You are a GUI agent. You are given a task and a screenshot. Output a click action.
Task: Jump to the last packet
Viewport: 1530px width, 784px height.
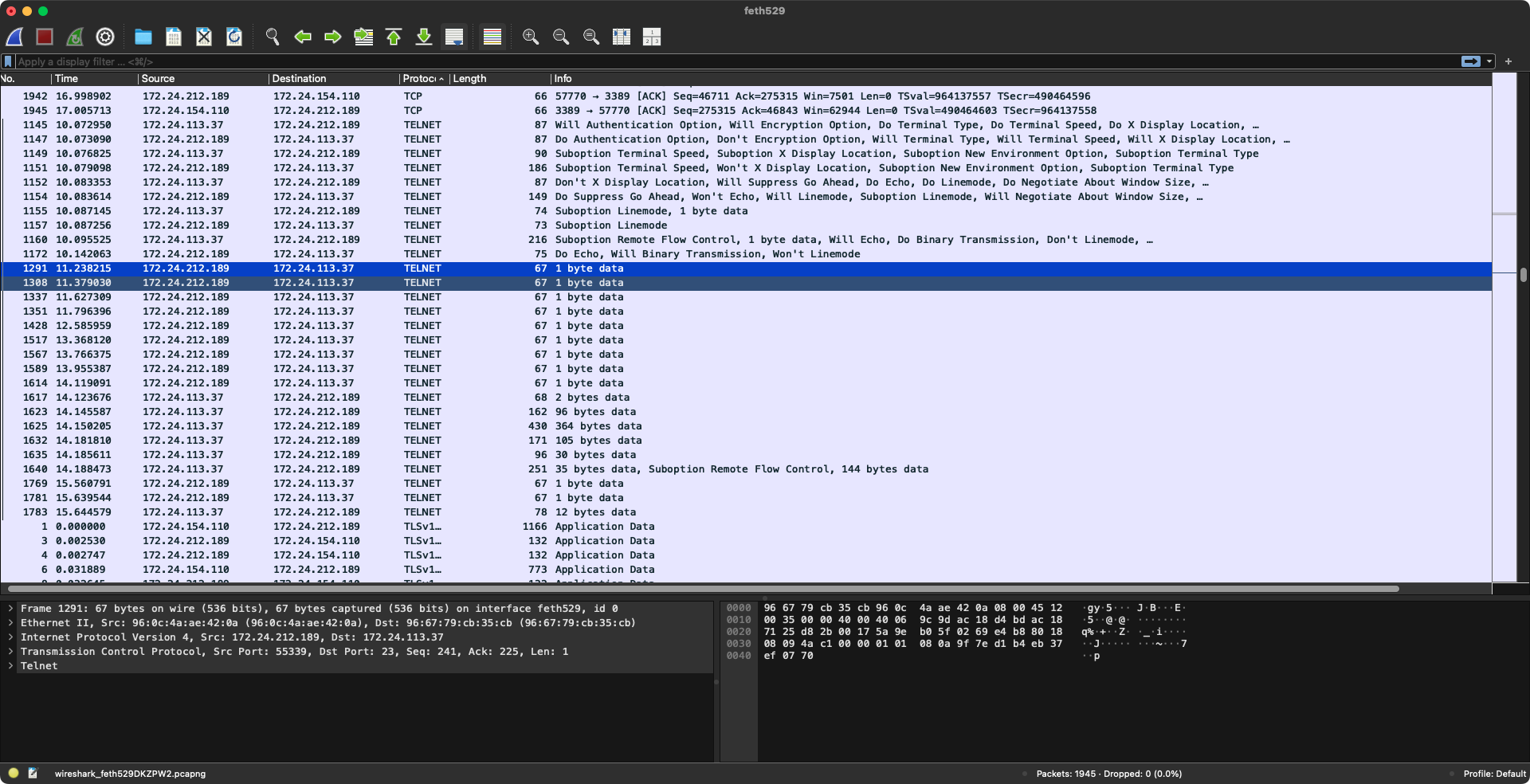click(x=423, y=37)
